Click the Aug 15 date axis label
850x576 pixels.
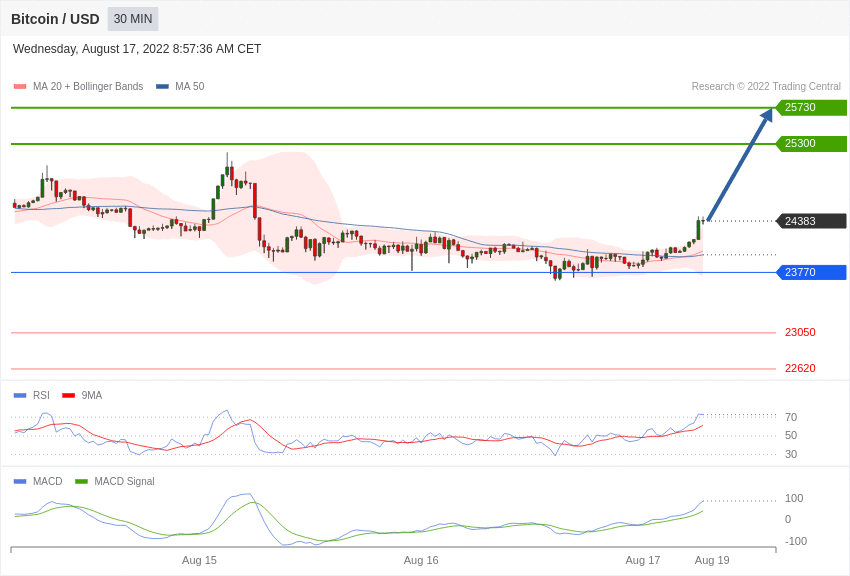tap(199, 560)
